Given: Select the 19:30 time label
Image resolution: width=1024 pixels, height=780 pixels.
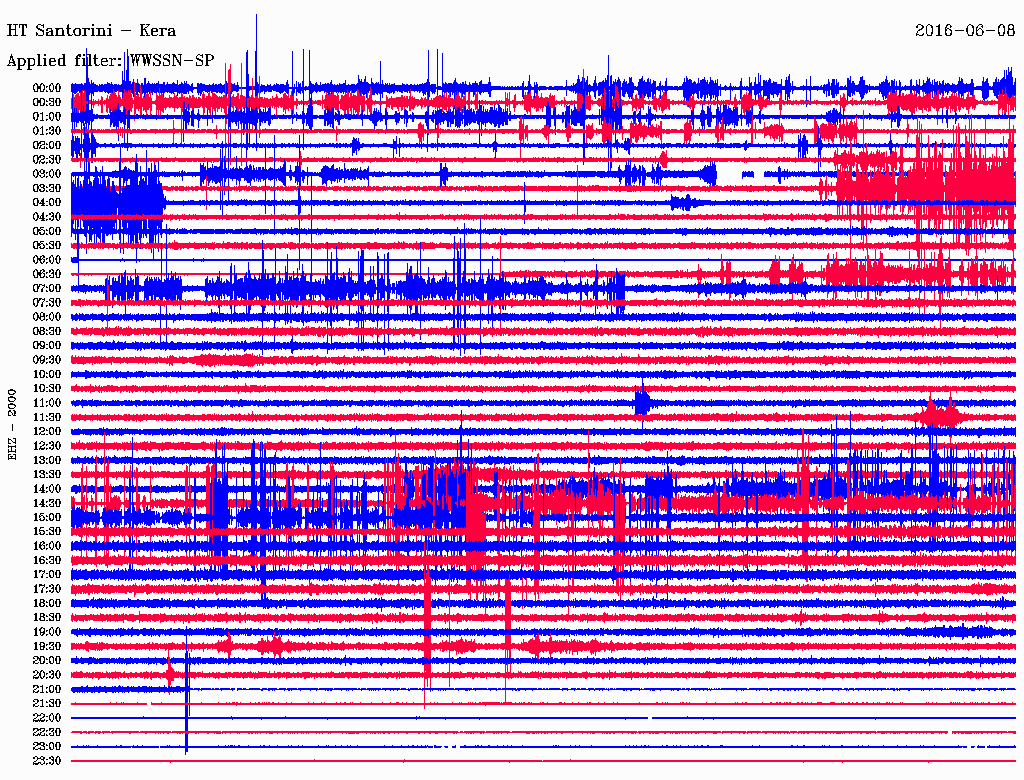Looking at the screenshot, I should [x=47, y=646].
